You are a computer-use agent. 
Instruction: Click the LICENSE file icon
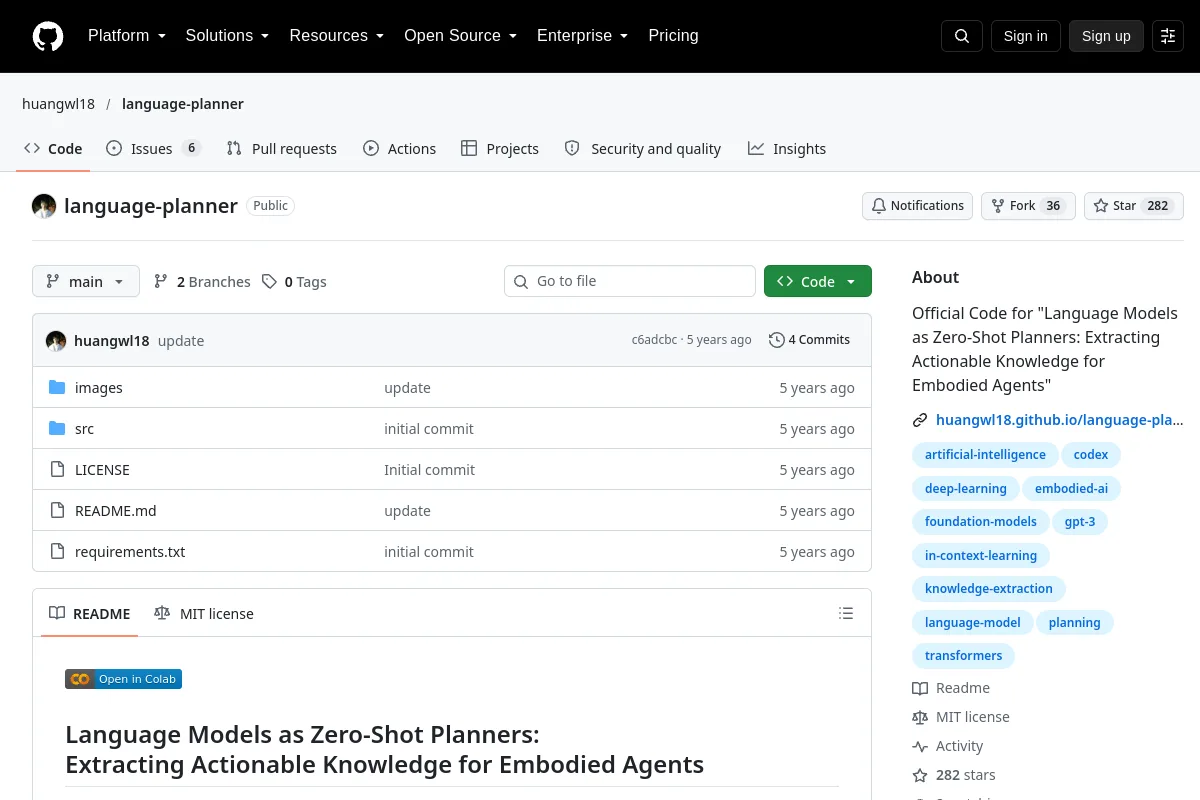click(57, 470)
